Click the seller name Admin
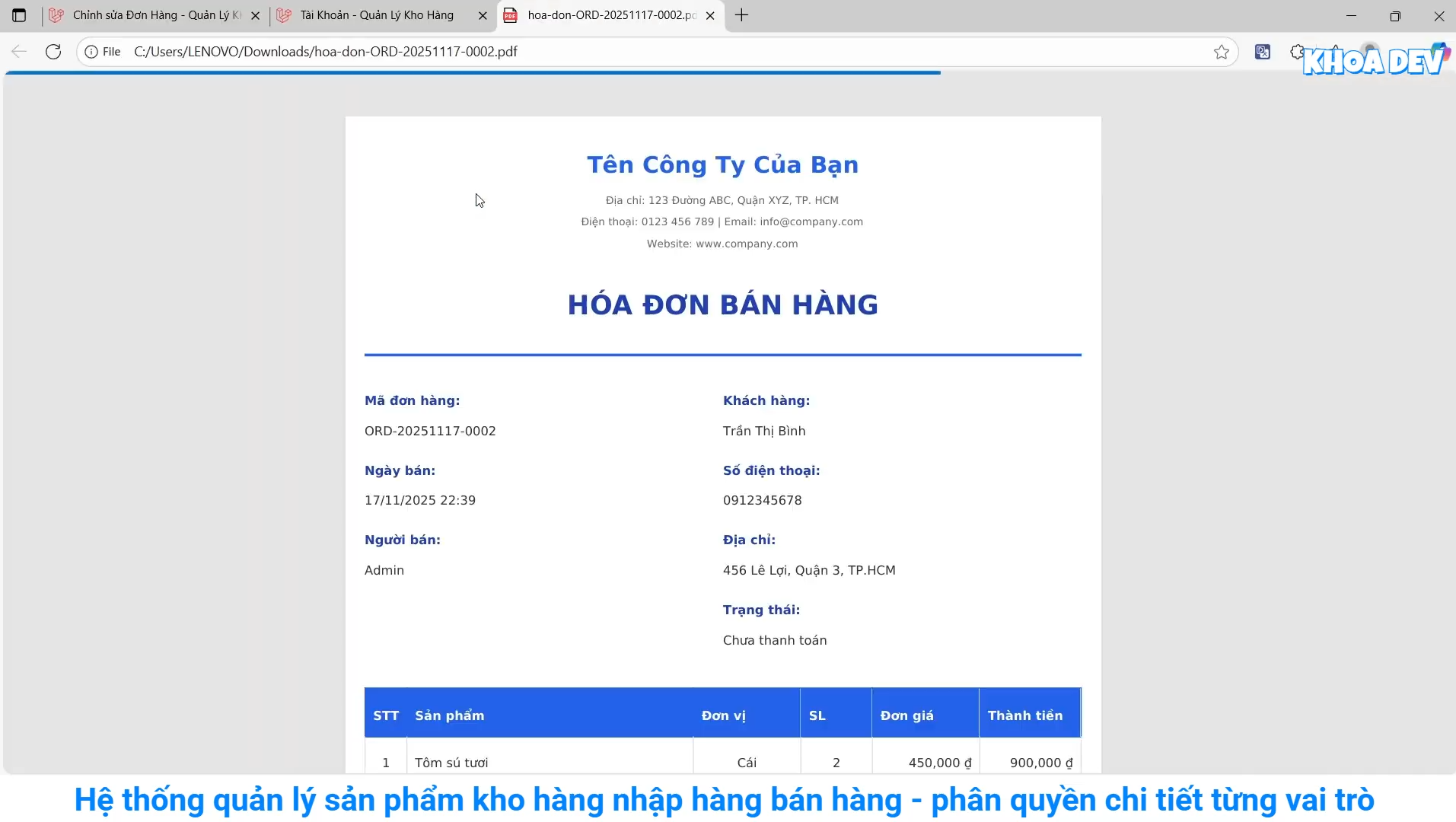Viewport: 1456px width, 822px height. tap(384, 570)
